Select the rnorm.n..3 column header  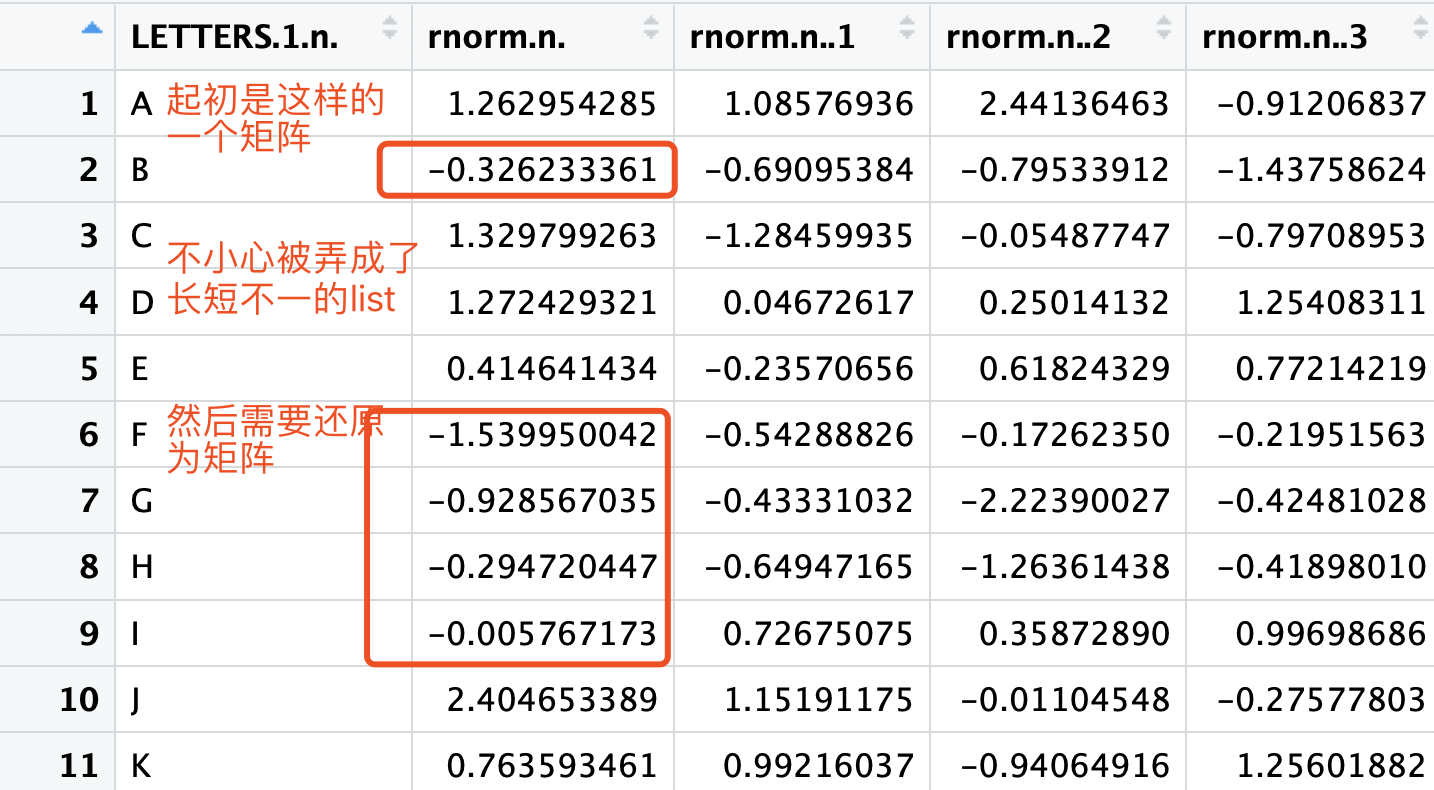tap(1284, 37)
